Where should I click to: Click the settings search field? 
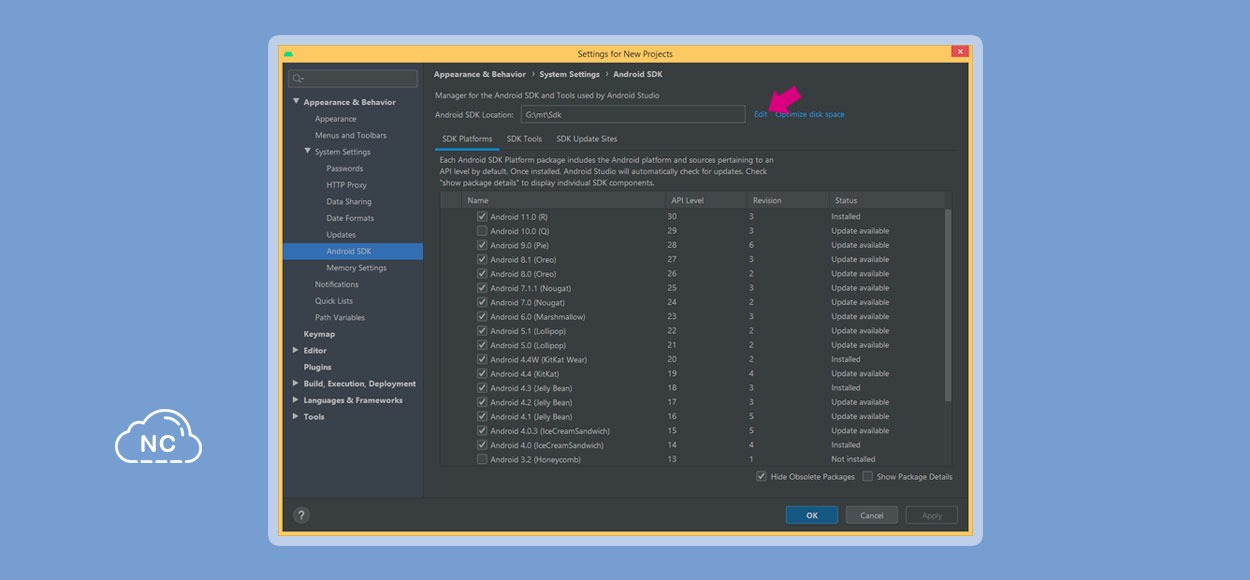[353, 78]
